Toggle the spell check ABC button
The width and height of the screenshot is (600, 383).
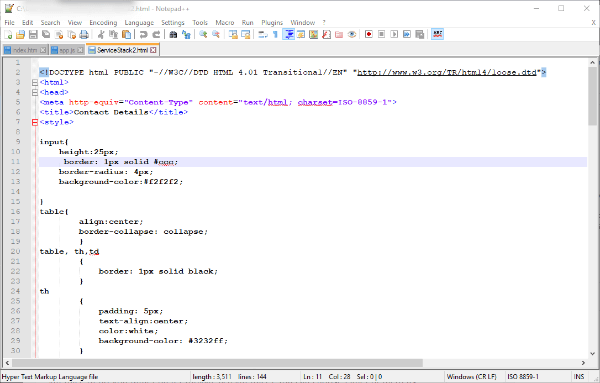coord(437,34)
